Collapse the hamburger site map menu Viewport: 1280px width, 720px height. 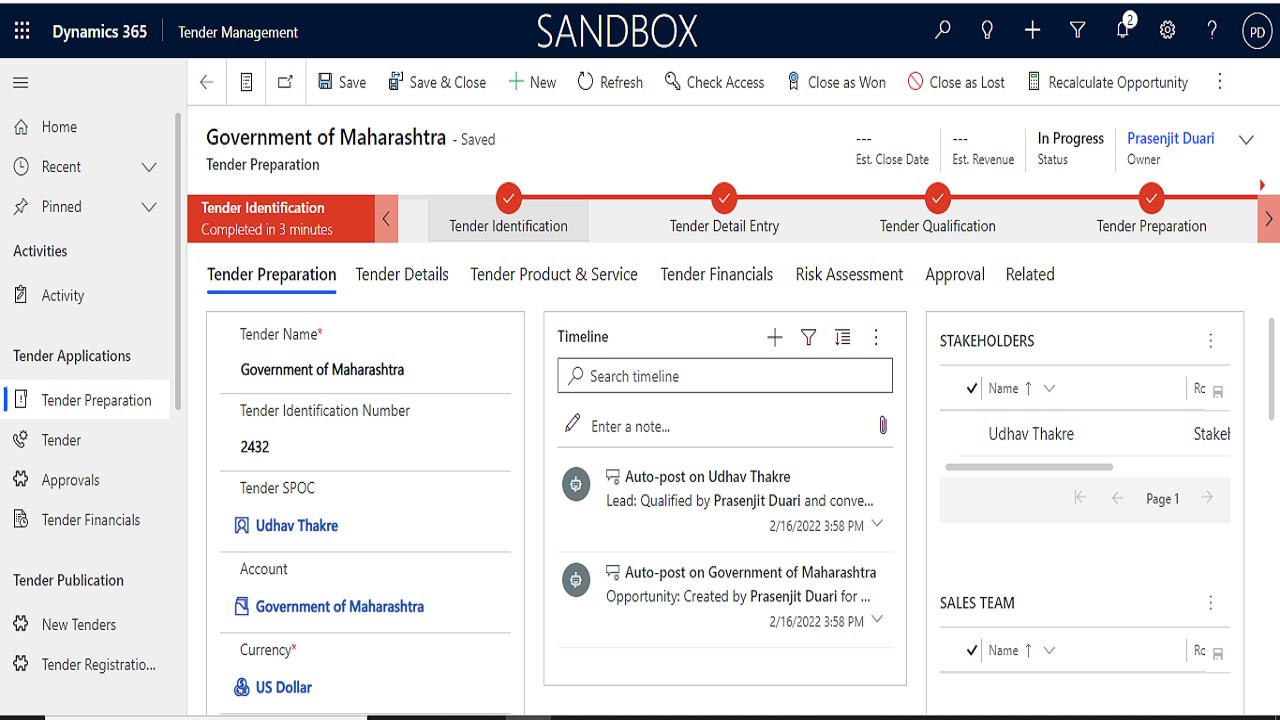coord(21,83)
